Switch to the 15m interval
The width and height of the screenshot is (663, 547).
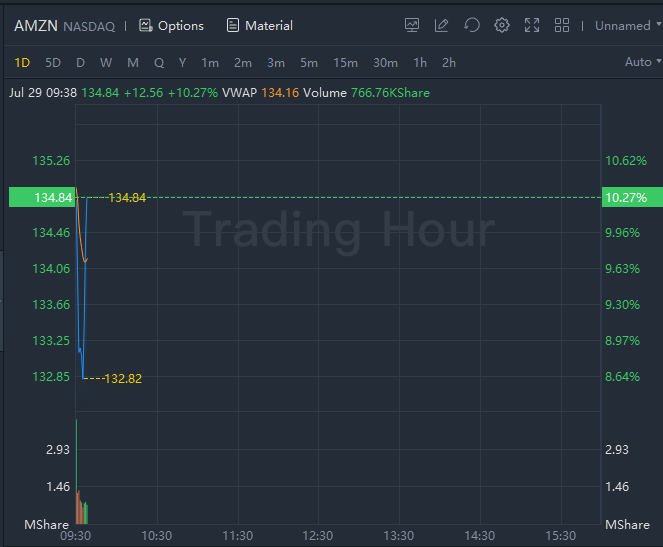345,63
